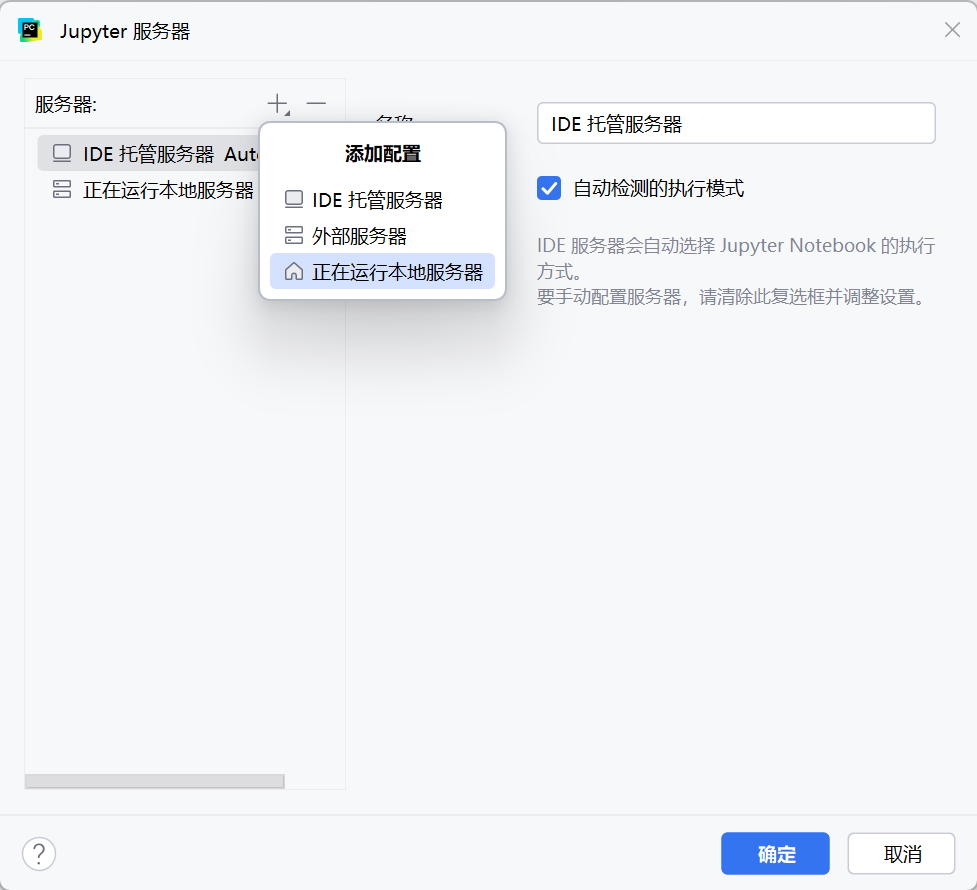Click the PyCharm logo in the title bar
Viewport: 977px width, 890px height.
[x=29, y=30]
